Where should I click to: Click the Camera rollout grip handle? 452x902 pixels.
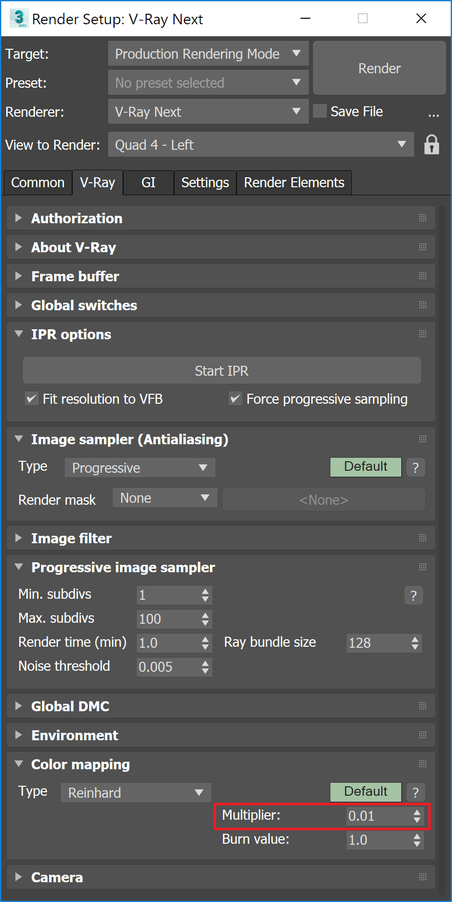(423, 877)
